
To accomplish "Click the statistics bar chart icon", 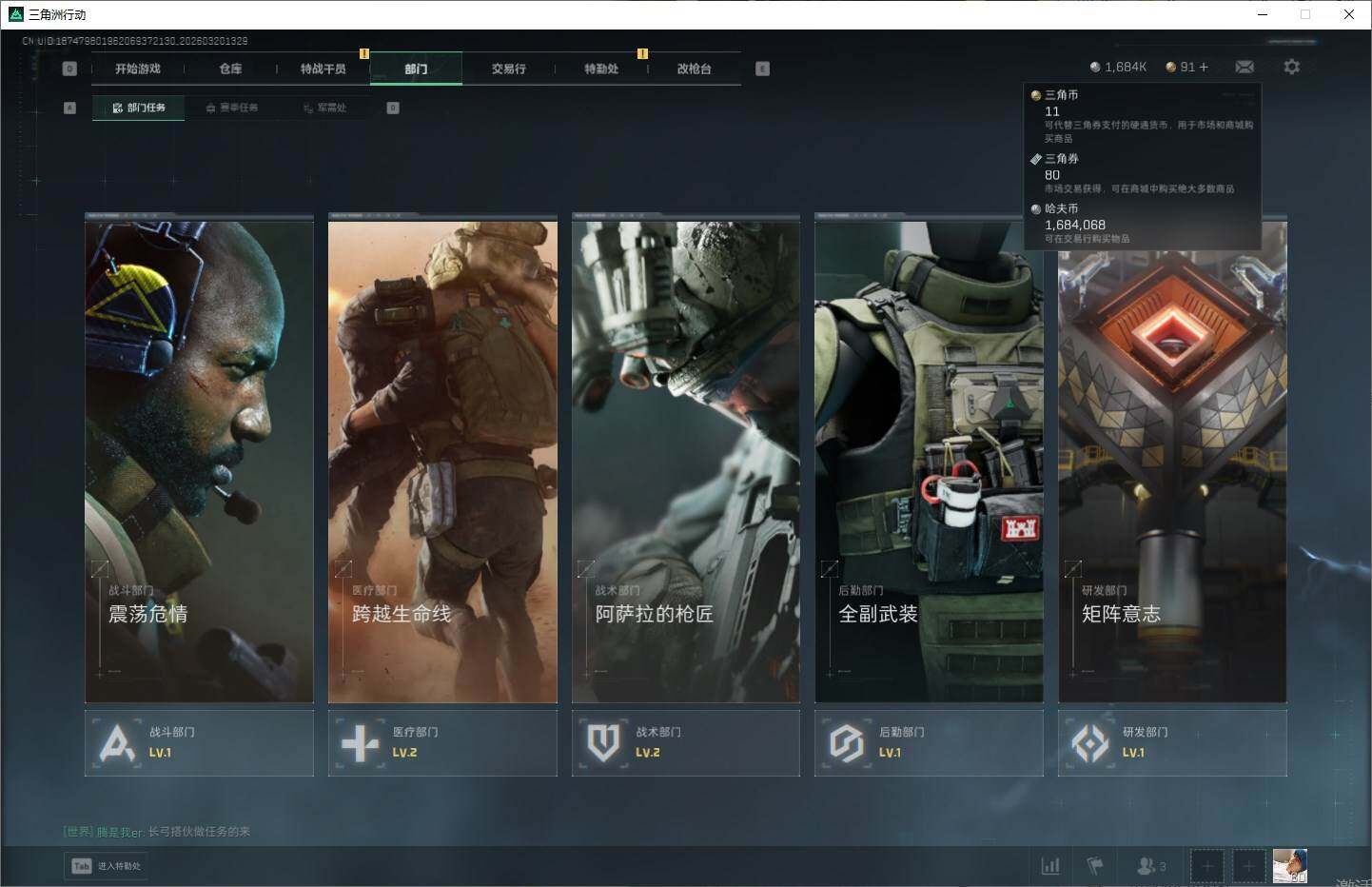I will [x=1050, y=865].
